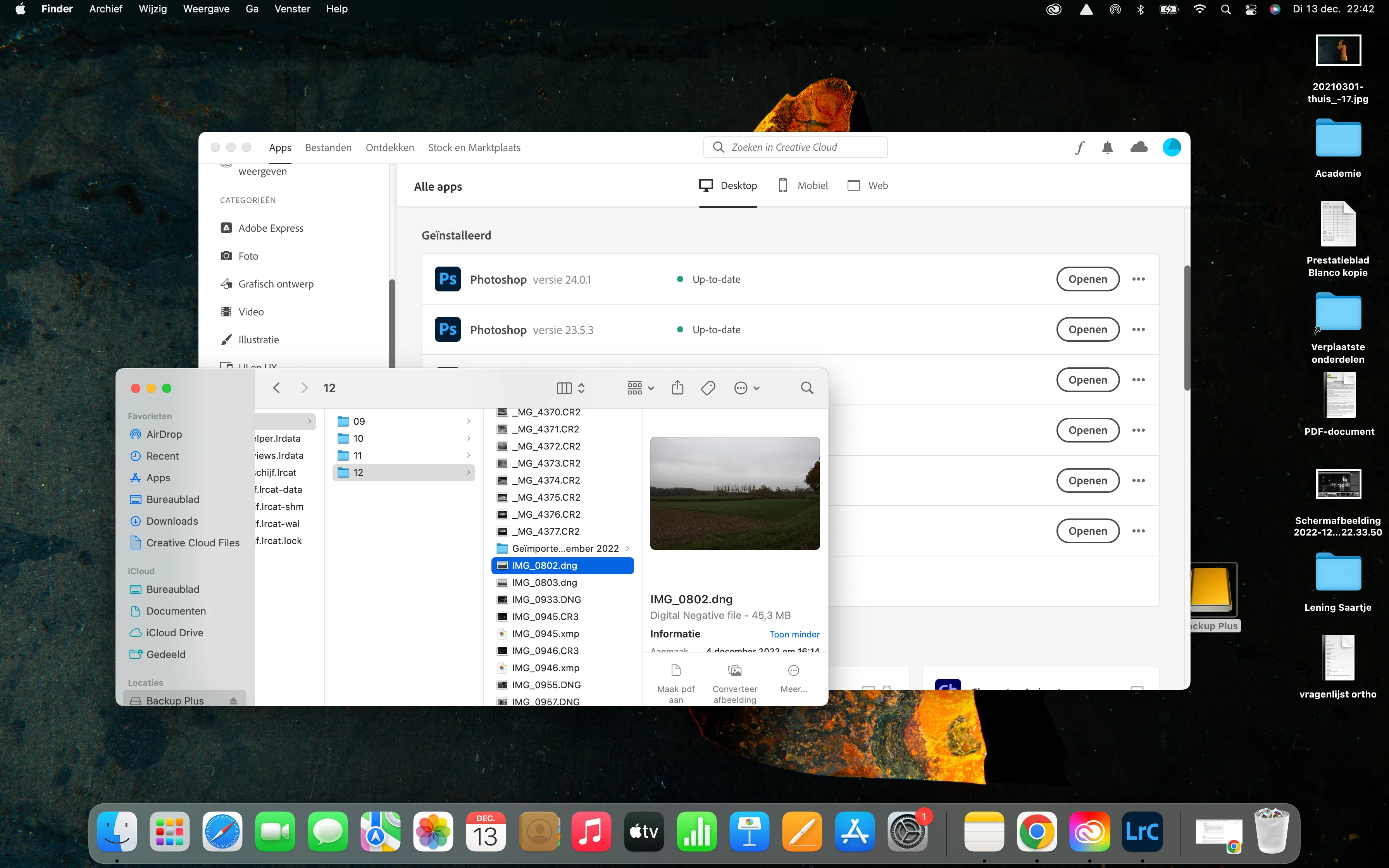This screenshot has width=1389, height=868.
Task: Click the fonts icon in Creative Cloud header
Action: [1080, 148]
